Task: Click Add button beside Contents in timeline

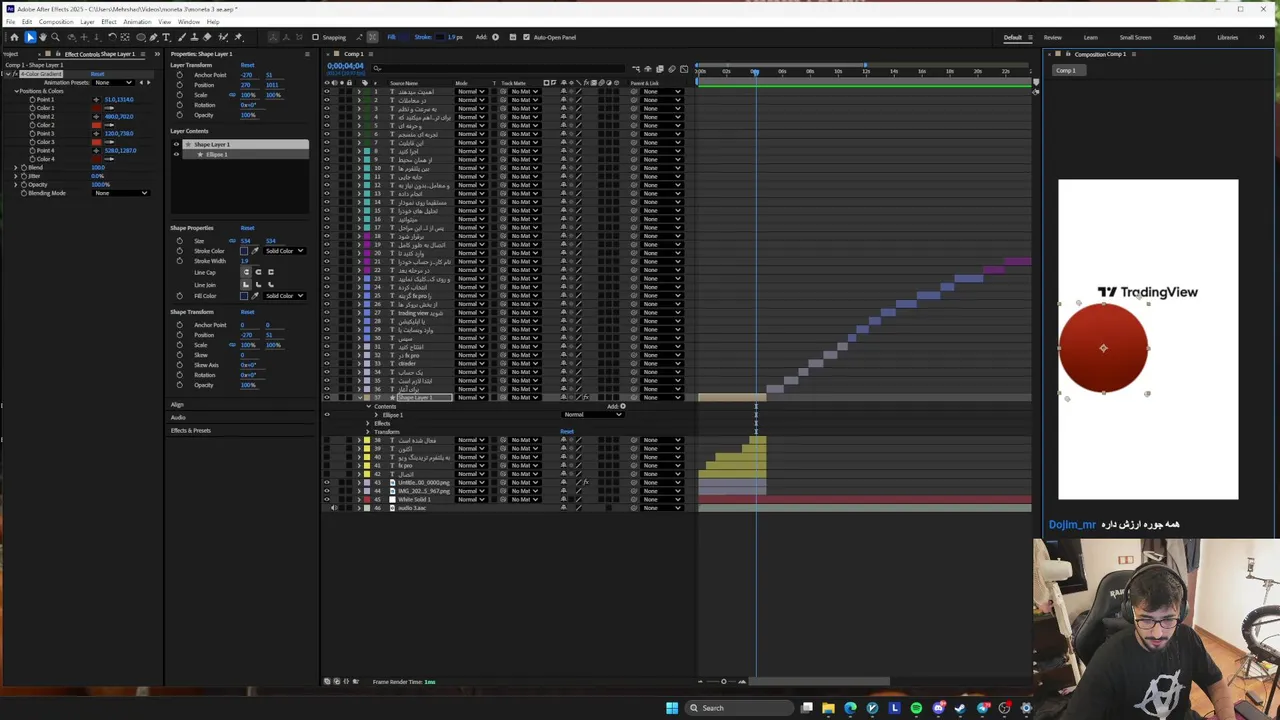Action: pos(622,406)
